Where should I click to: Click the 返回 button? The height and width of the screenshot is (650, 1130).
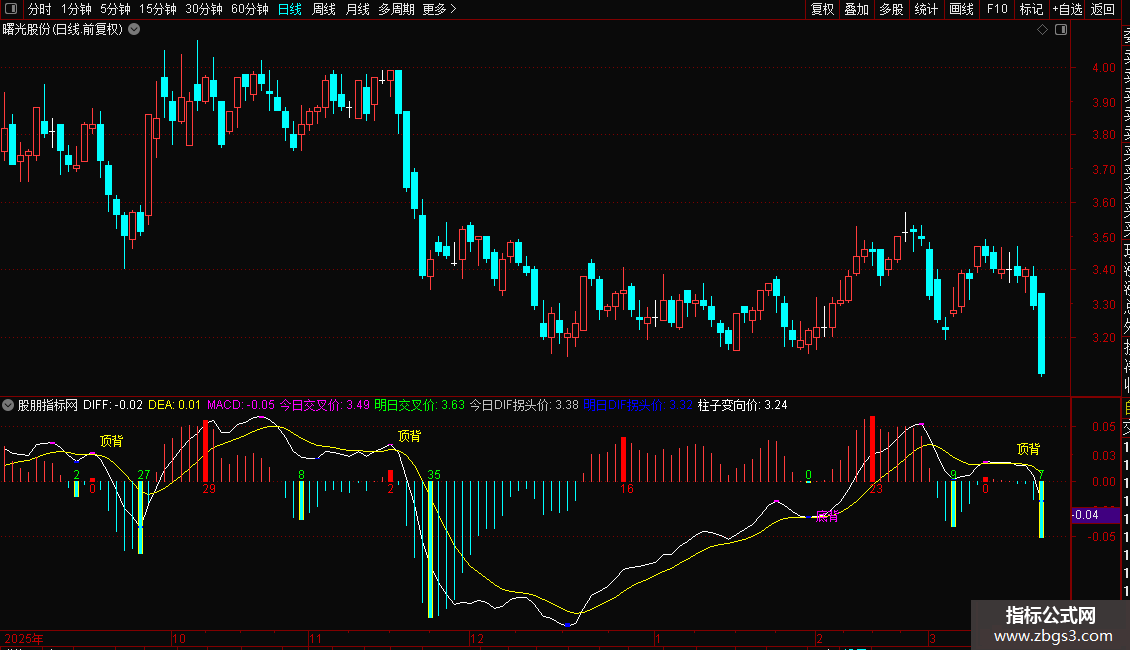[1103, 9]
